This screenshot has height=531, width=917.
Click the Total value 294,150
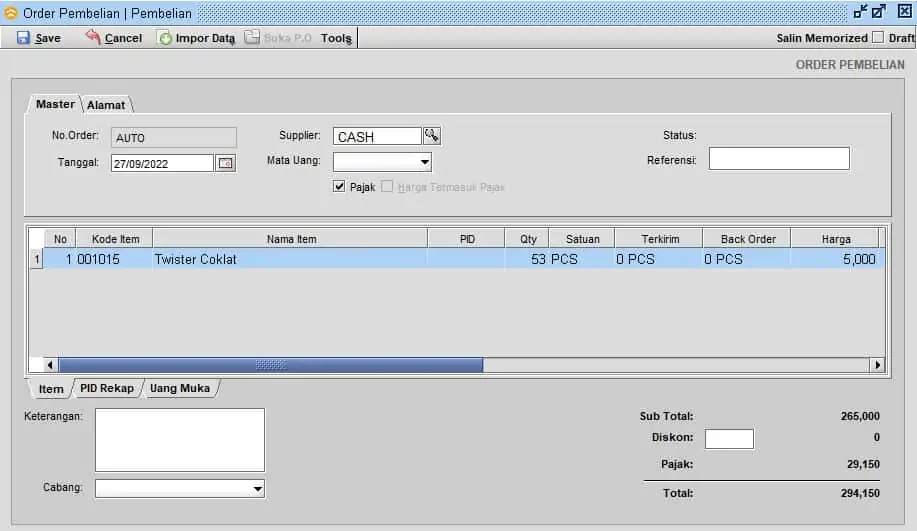click(x=860, y=493)
